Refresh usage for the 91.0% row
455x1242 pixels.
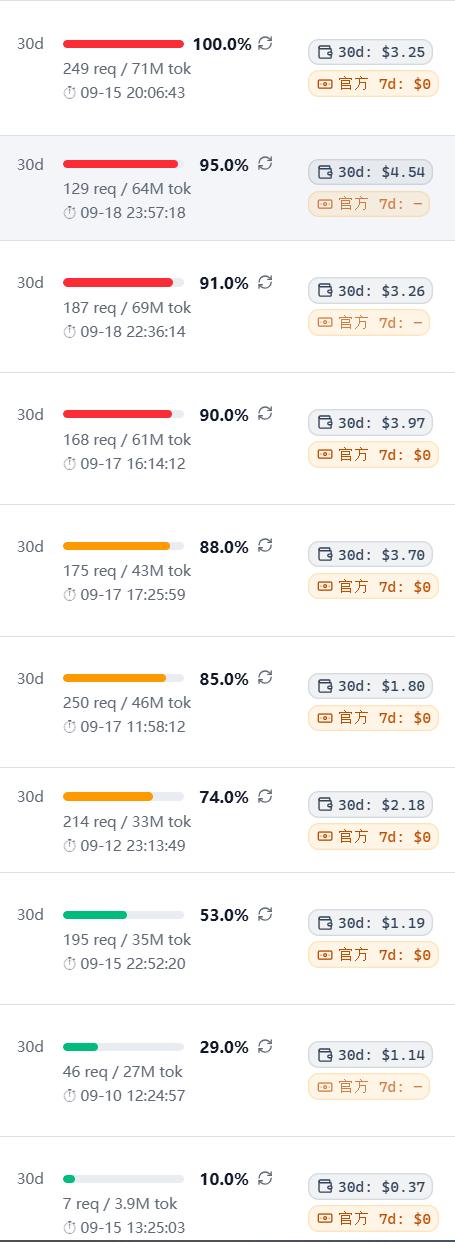point(265,282)
